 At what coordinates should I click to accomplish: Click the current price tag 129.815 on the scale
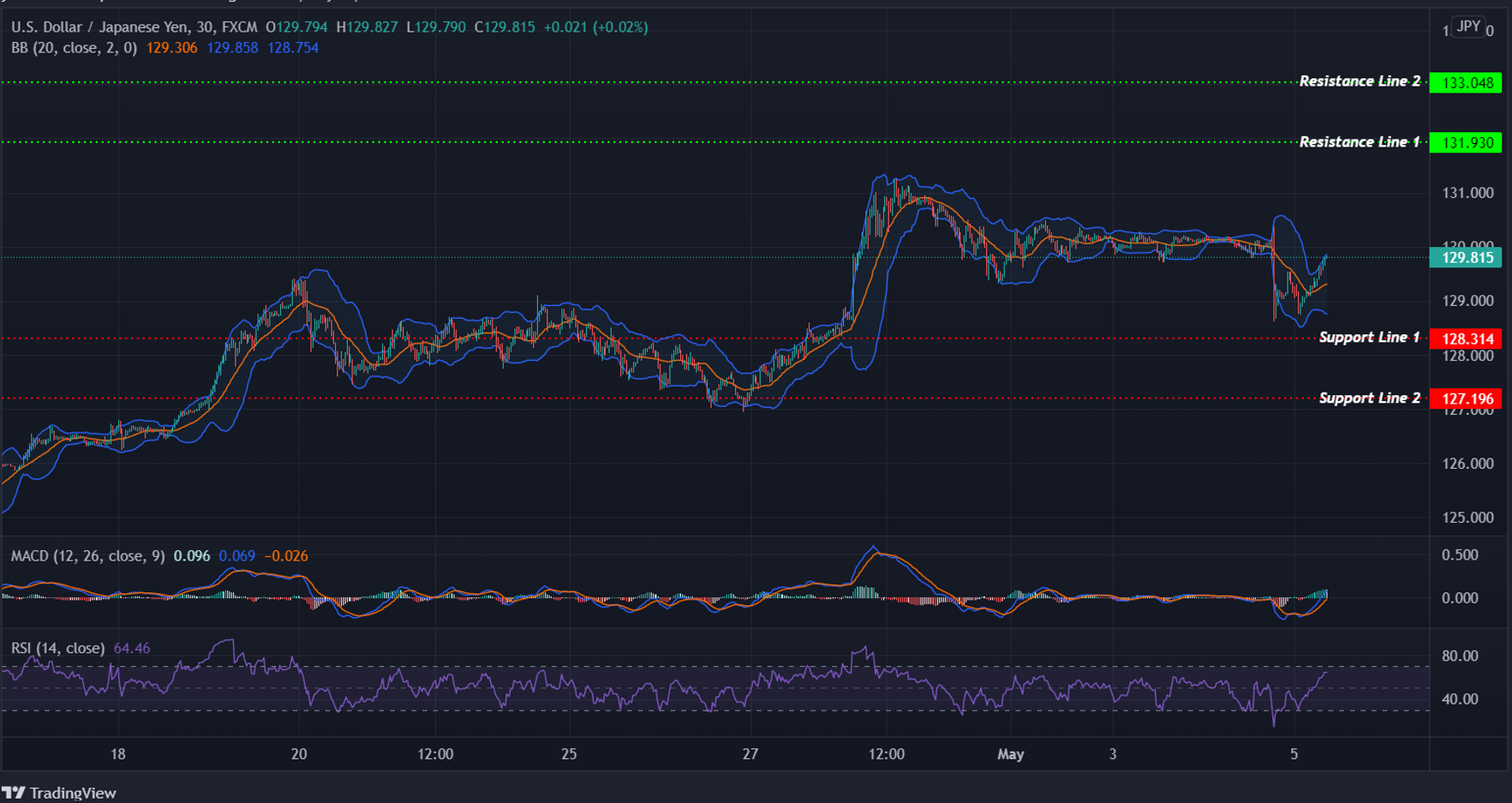1466,257
